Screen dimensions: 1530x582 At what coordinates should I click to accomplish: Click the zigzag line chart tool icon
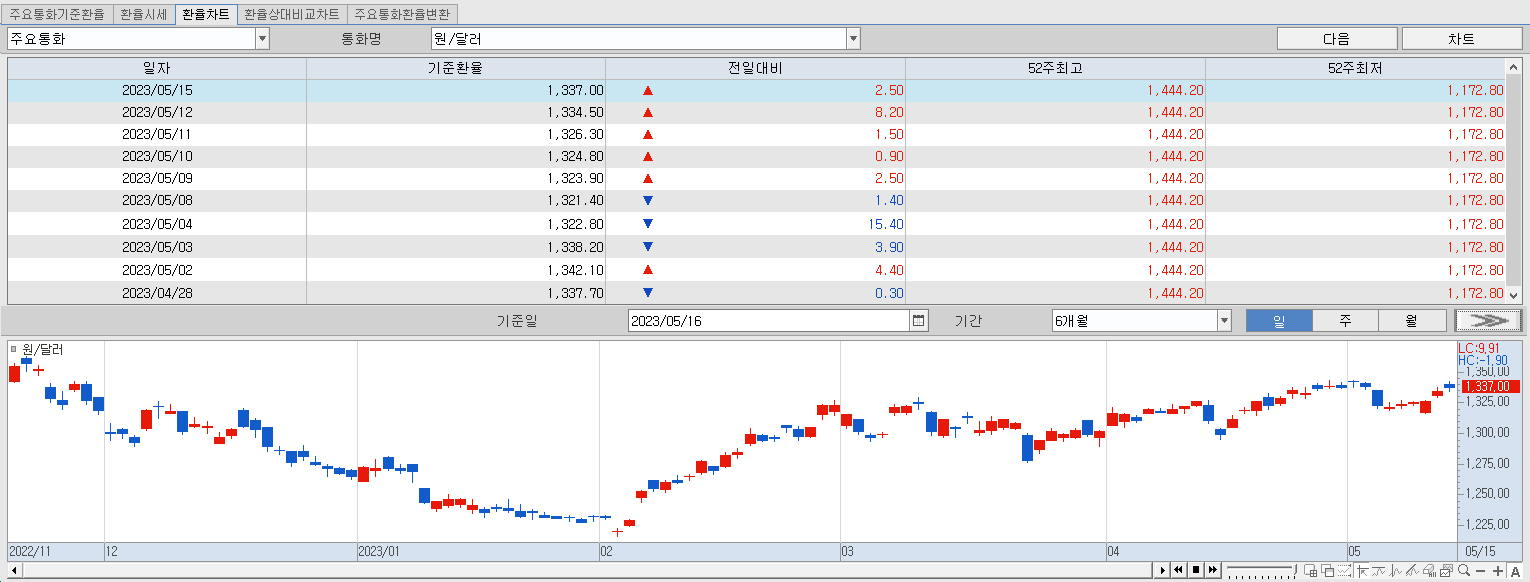1395,570
